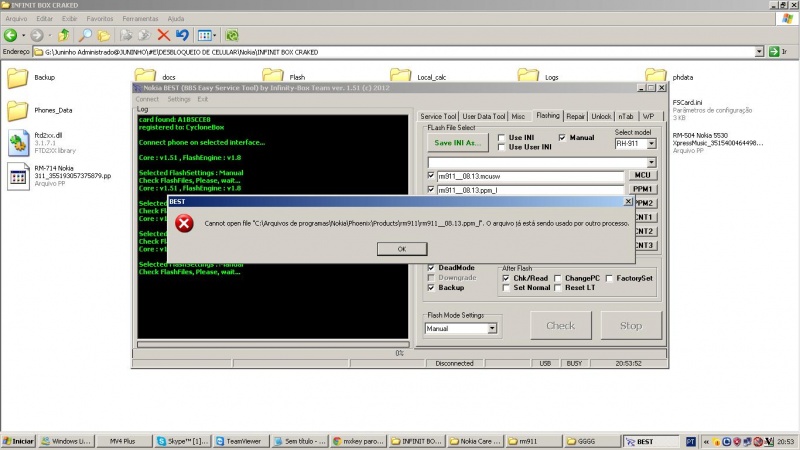Click the Explorer address path field

click(394, 52)
